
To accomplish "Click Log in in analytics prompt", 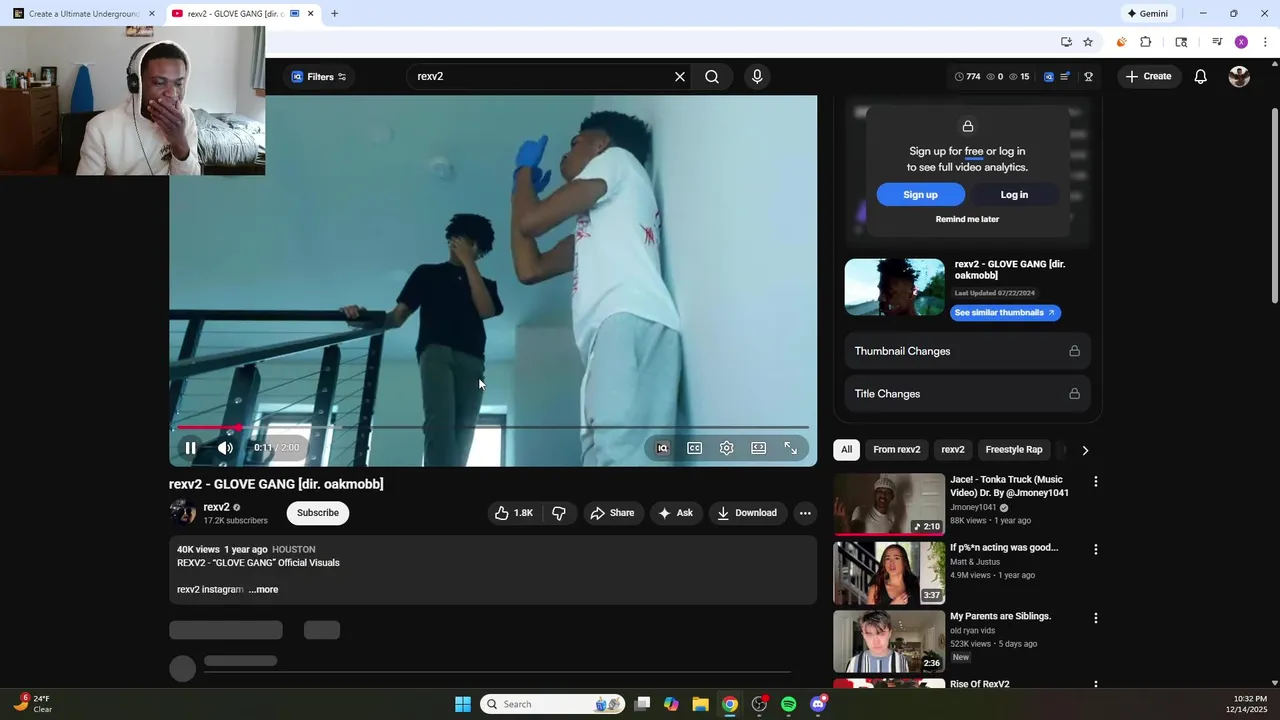I will coord(1014,195).
